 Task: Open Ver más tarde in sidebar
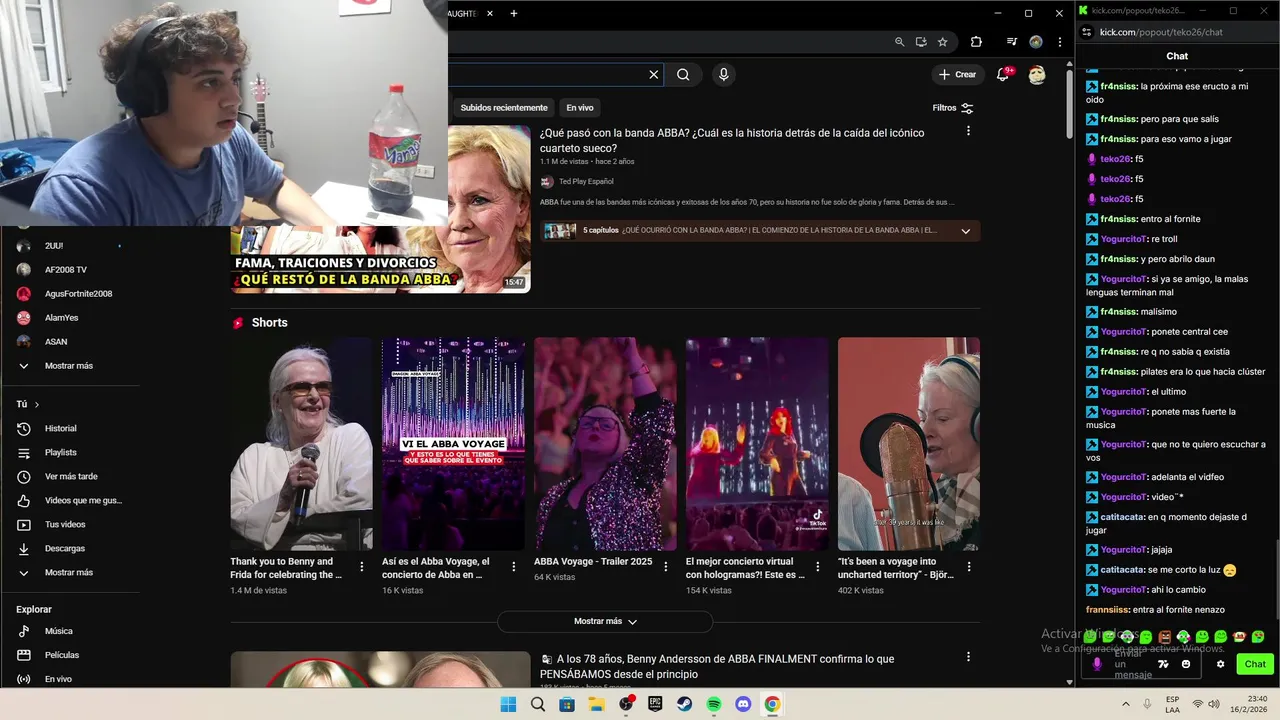pyautogui.click(x=70, y=476)
